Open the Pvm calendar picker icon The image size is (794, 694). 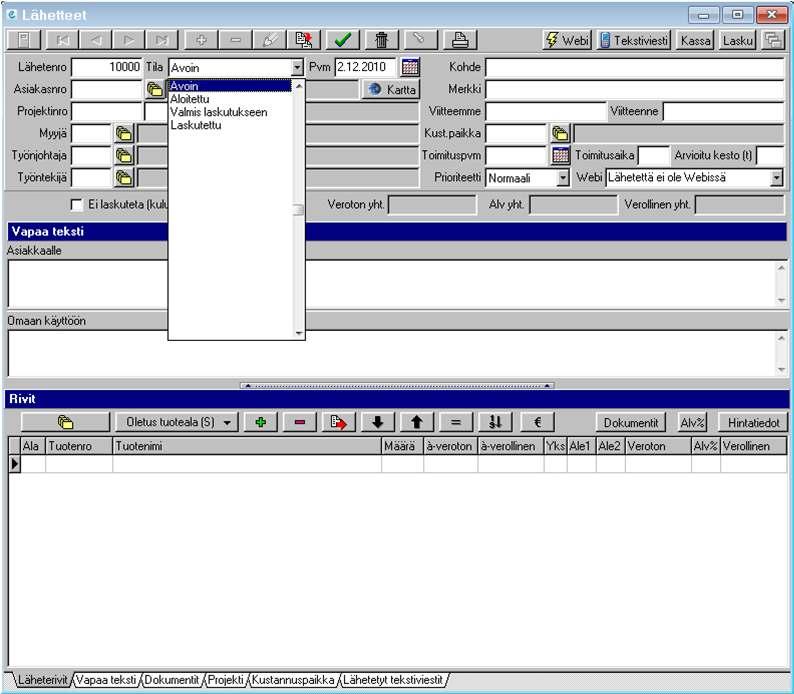point(410,67)
